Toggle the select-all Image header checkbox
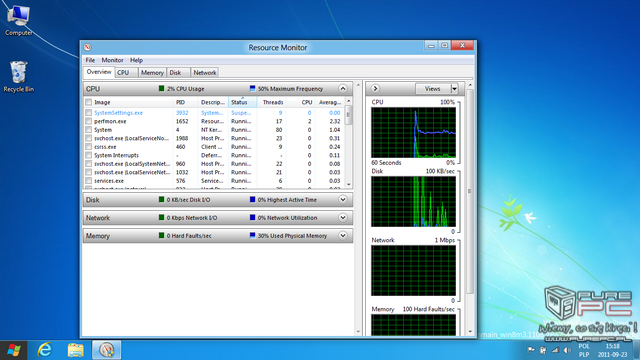 click(89, 102)
